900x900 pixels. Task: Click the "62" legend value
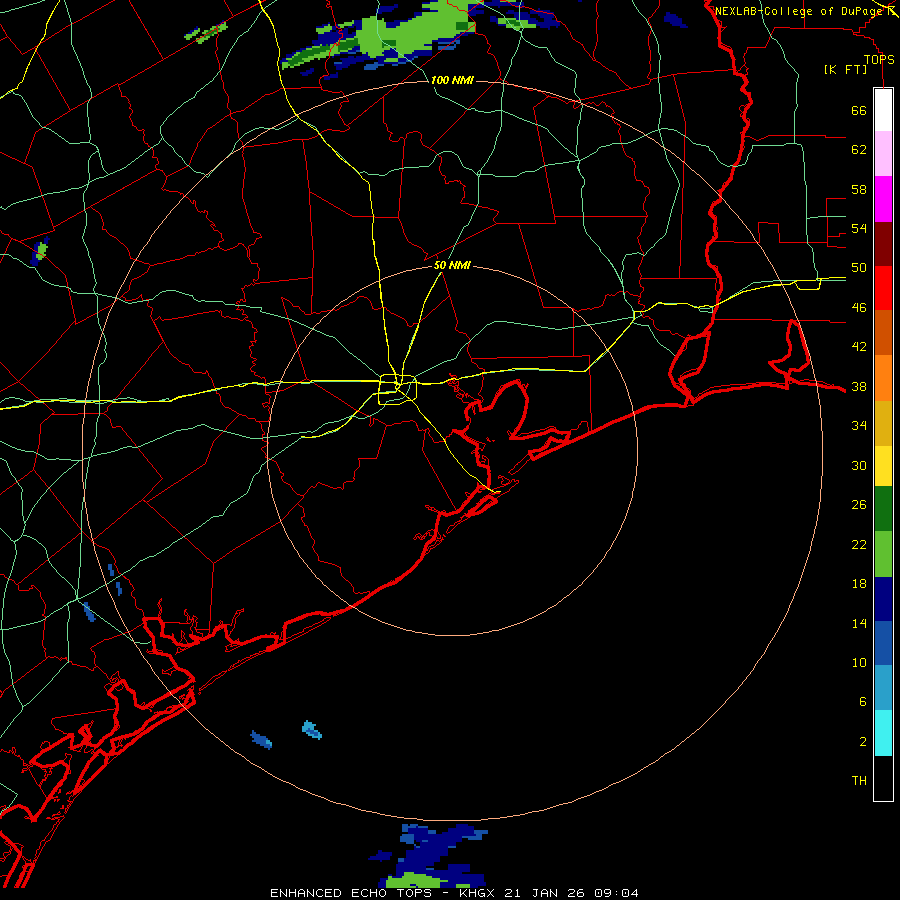[859, 150]
